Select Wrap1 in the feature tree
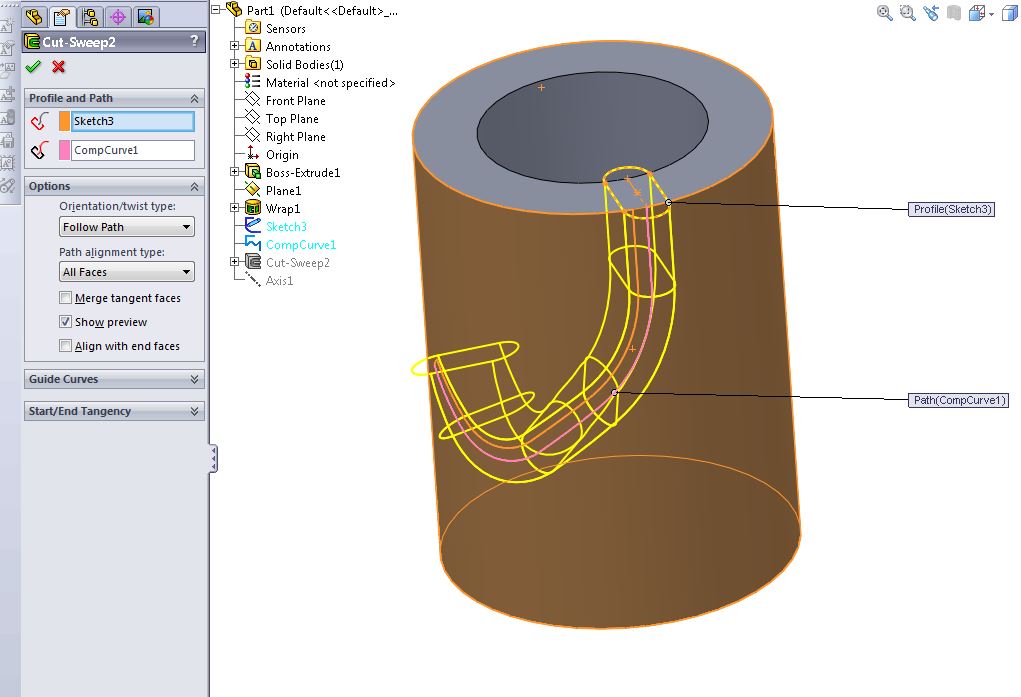 282,209
